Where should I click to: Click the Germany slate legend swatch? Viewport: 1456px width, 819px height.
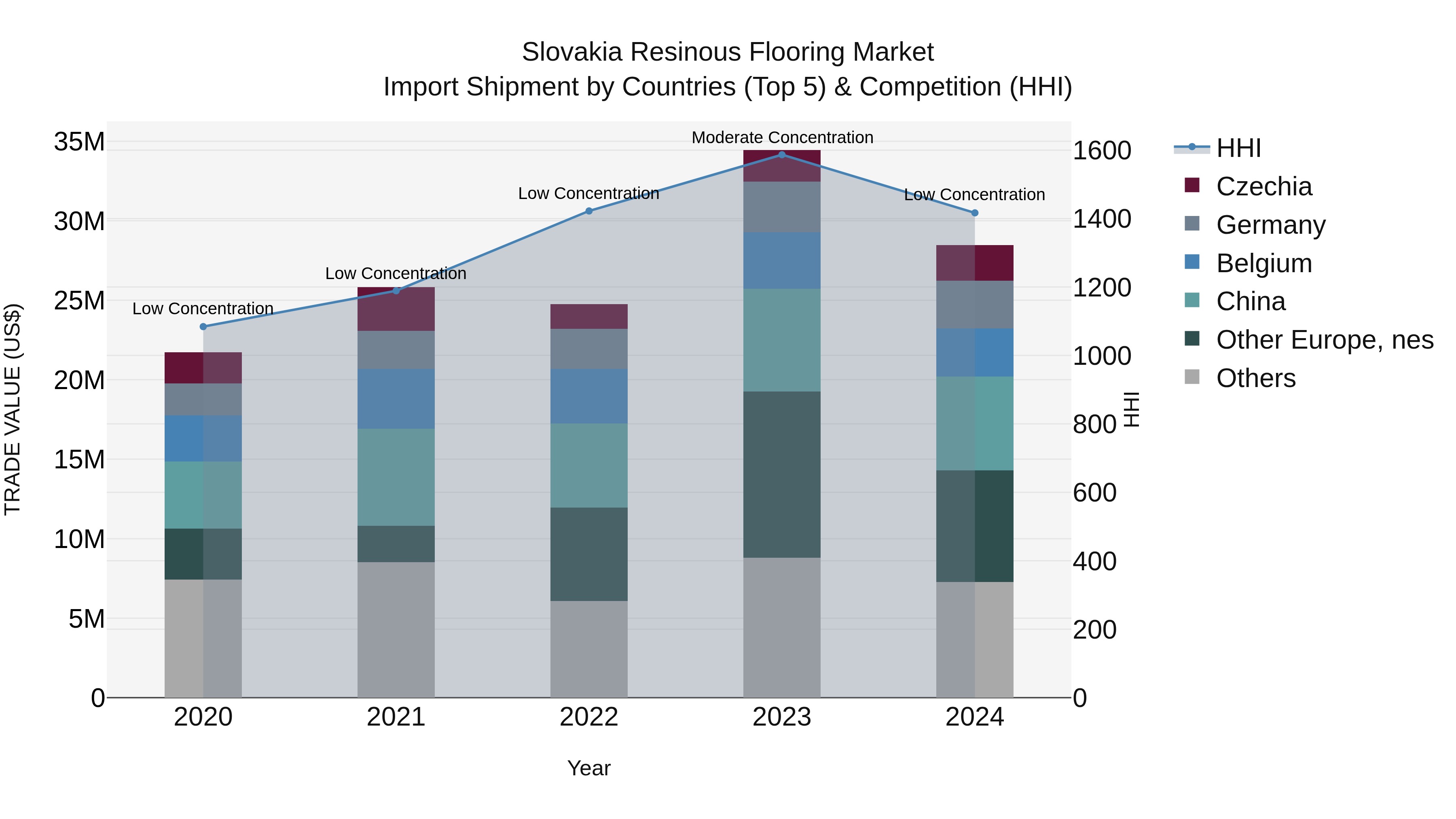1192,223
